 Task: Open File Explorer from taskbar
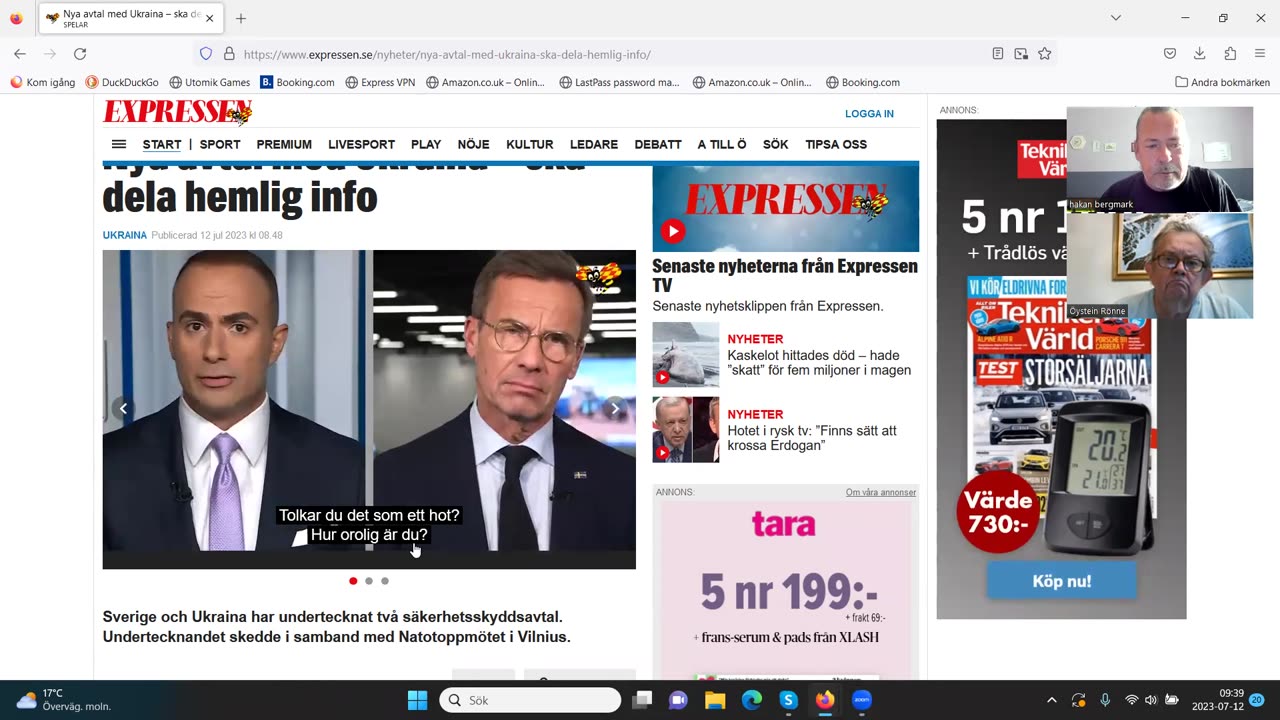[715, 700]
